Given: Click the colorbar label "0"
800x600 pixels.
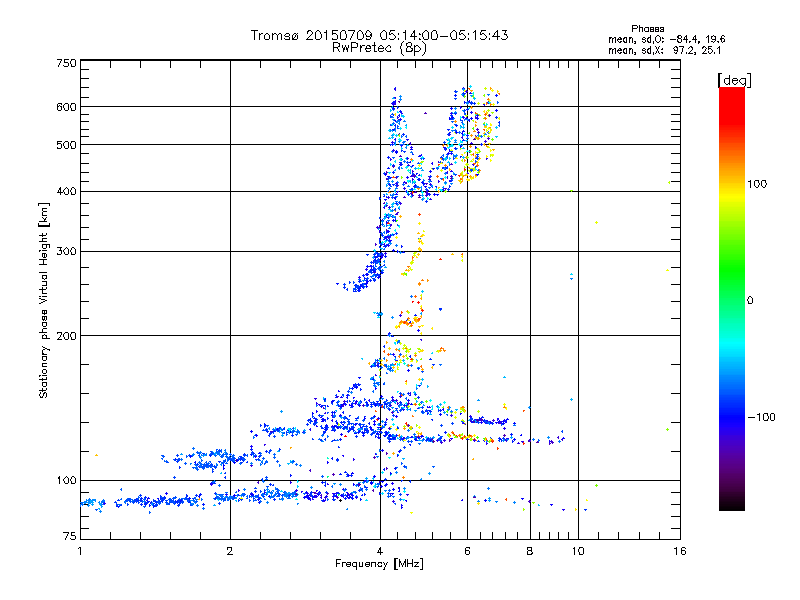Looking at the screenshot, I should 750,301.
